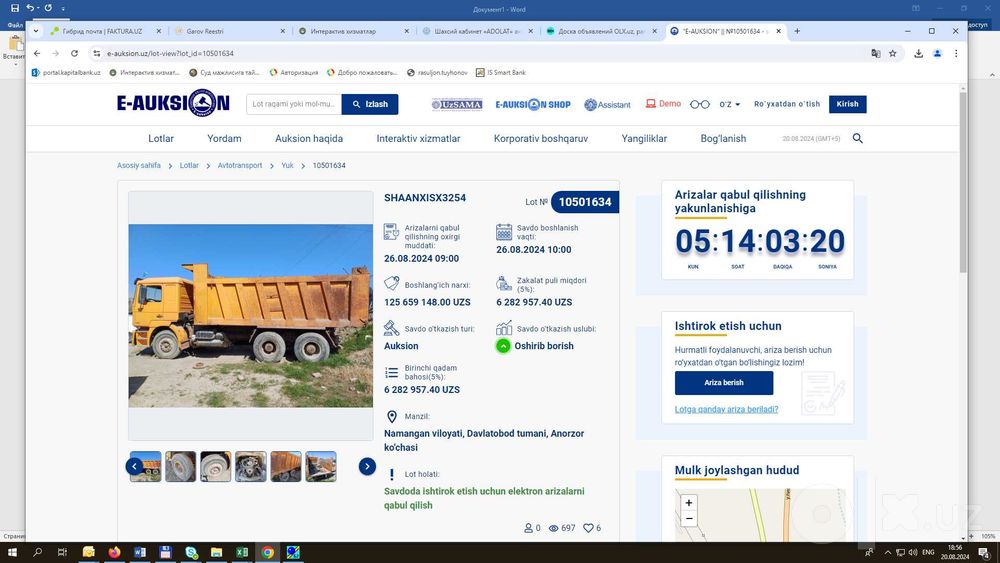Image resolution: width=1000 pixels, height=563 pixels.
Task: Open the Chrome three-dot menu
Action: (956, 54)
